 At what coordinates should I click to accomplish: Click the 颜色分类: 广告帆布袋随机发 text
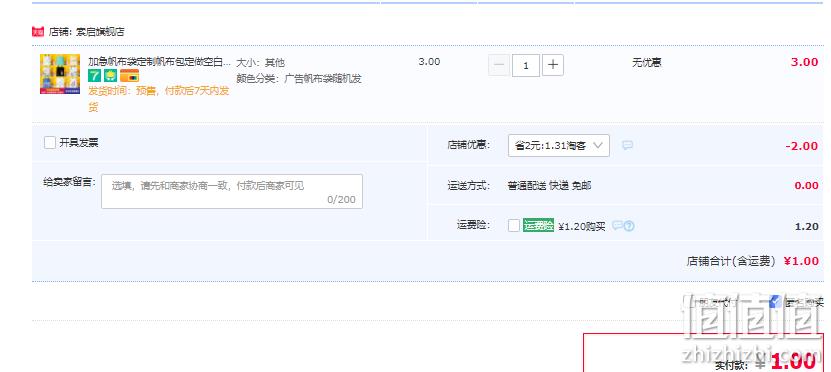click(x=299, y=79)
